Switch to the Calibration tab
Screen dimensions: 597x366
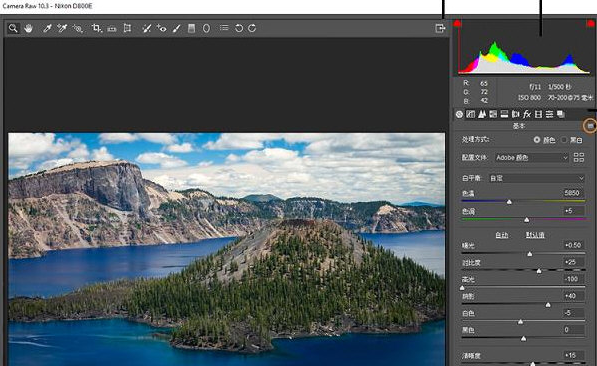pyautogui.click(x=538, y=114)
